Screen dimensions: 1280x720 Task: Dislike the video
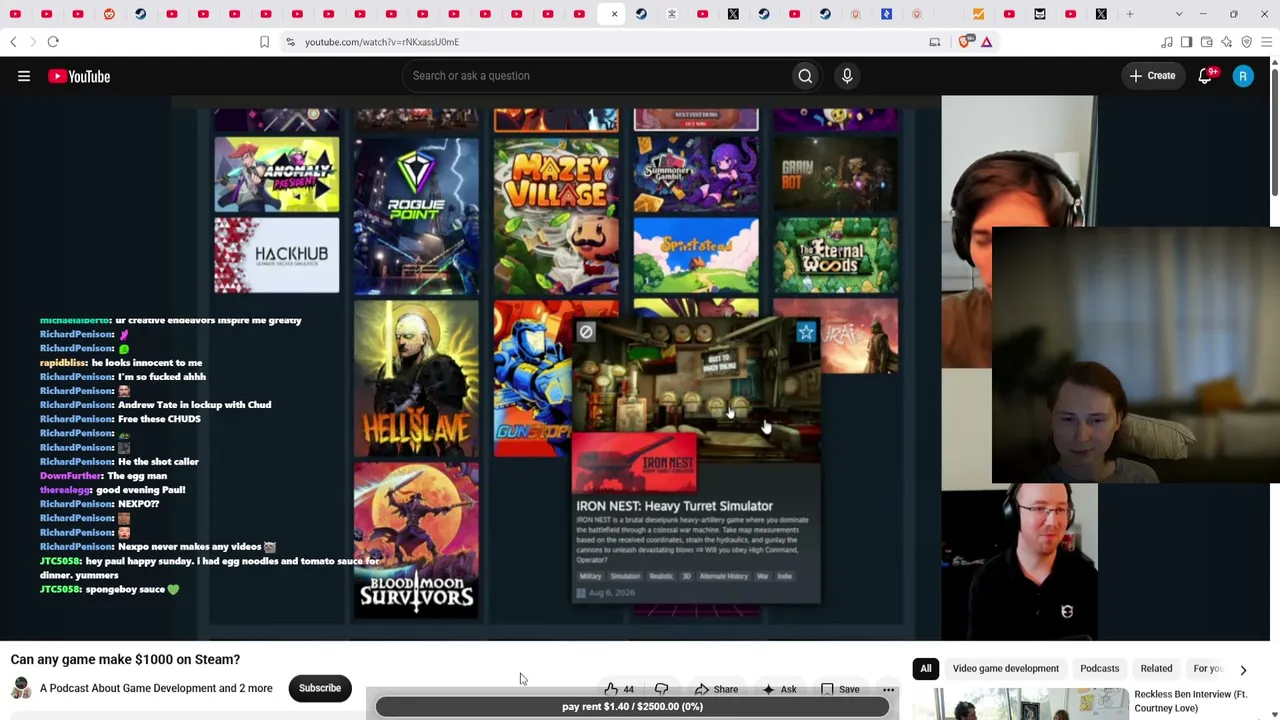661,689
